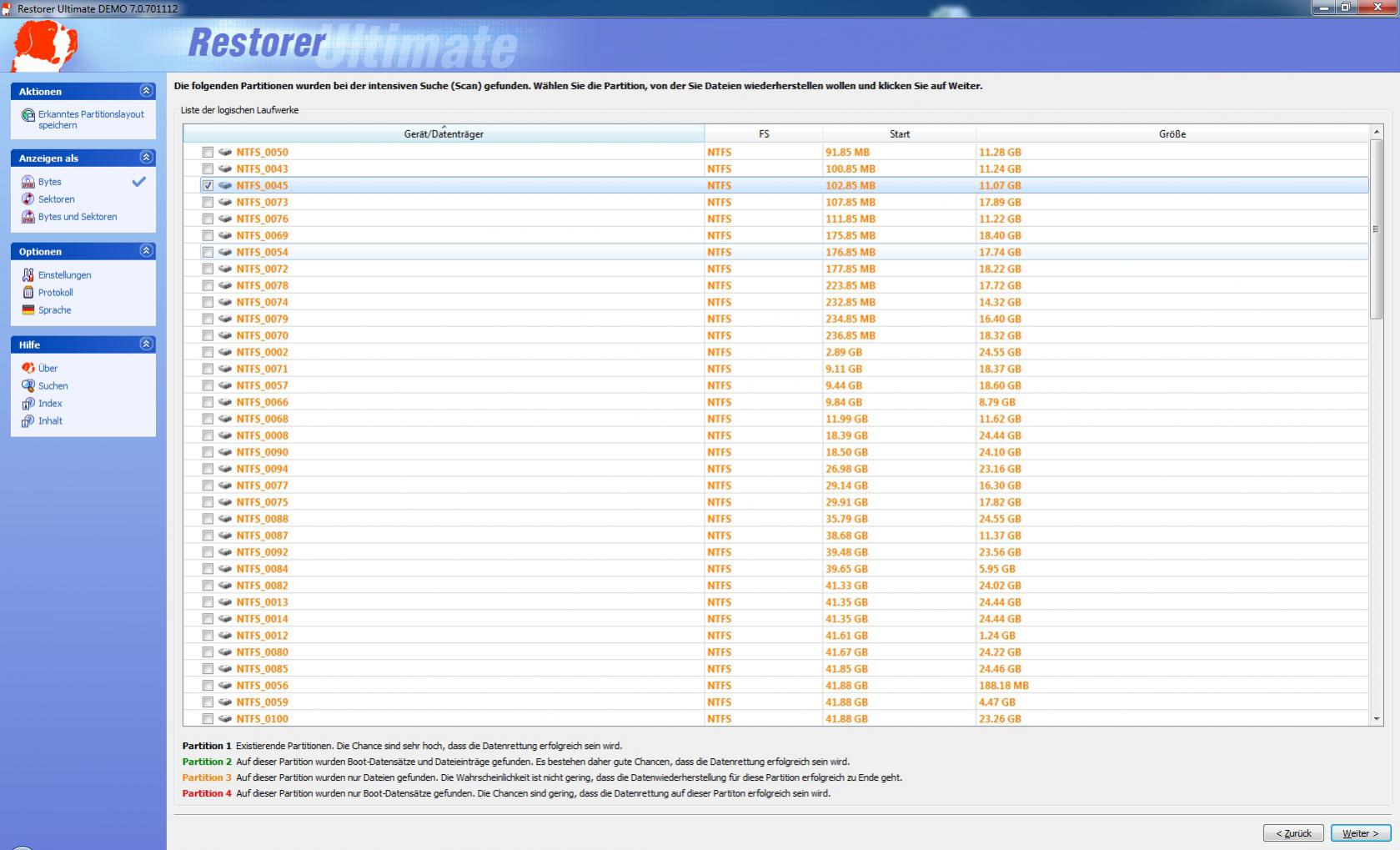This screenshot has width=1400, height=850.
Task: Sort by Gerät/Datenträger column header
Action: 444,133
